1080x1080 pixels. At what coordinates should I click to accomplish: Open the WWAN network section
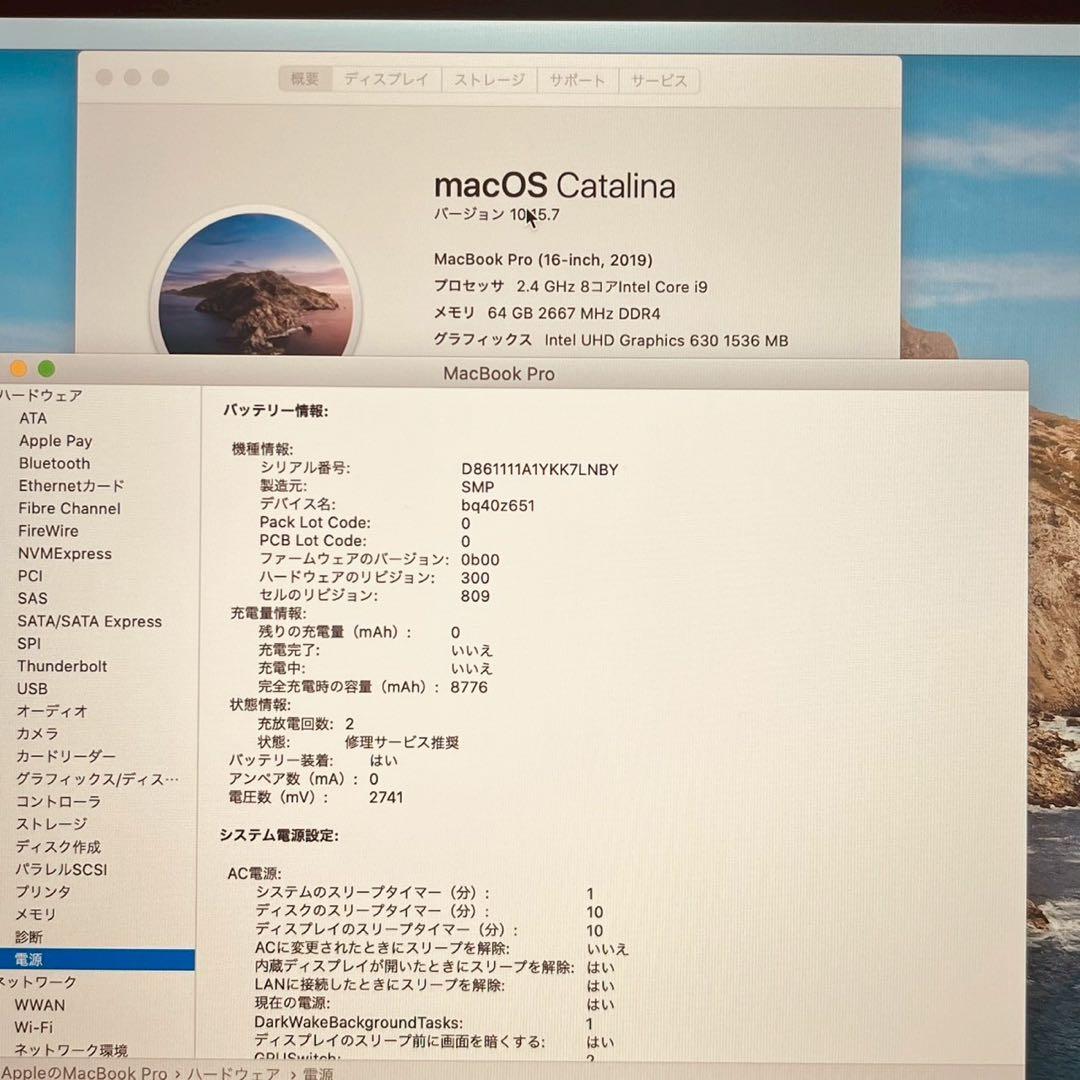coord(45,1004)
